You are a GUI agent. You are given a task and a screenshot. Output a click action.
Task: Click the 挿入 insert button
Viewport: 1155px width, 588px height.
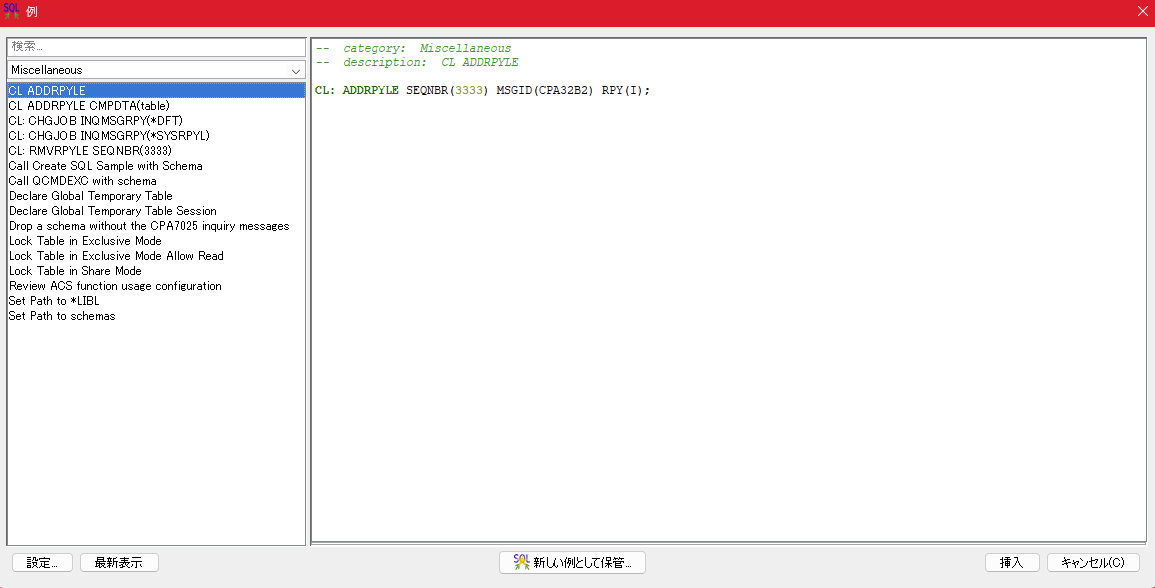[x=1012, y=562]
